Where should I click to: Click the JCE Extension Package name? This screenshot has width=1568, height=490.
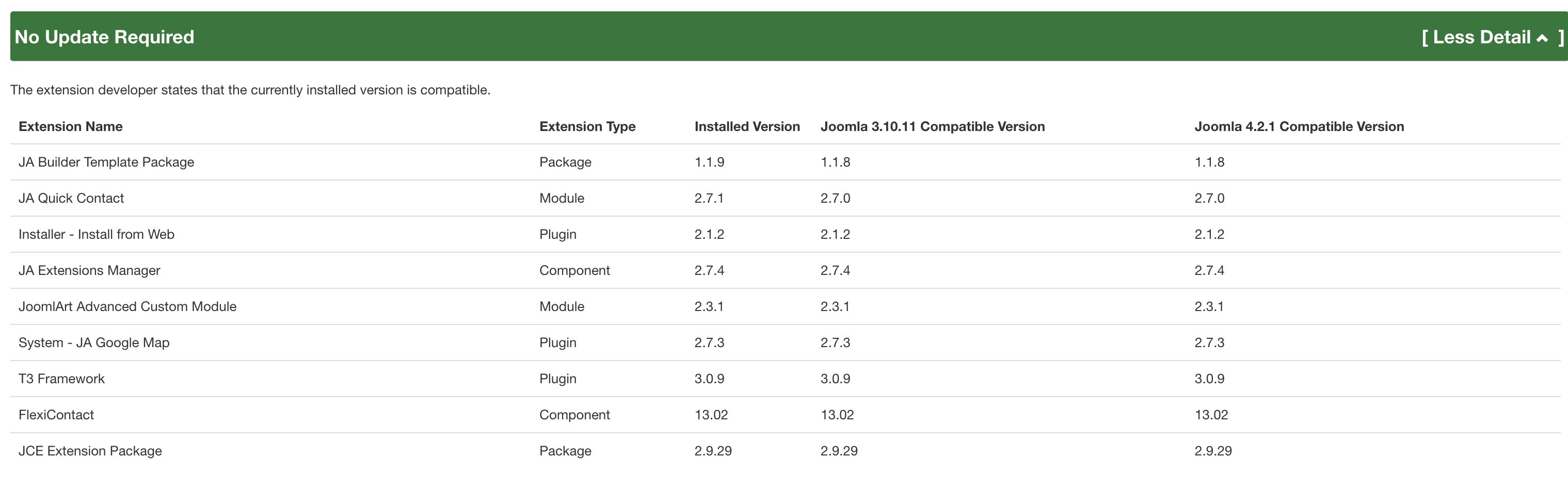pos(90,451)
